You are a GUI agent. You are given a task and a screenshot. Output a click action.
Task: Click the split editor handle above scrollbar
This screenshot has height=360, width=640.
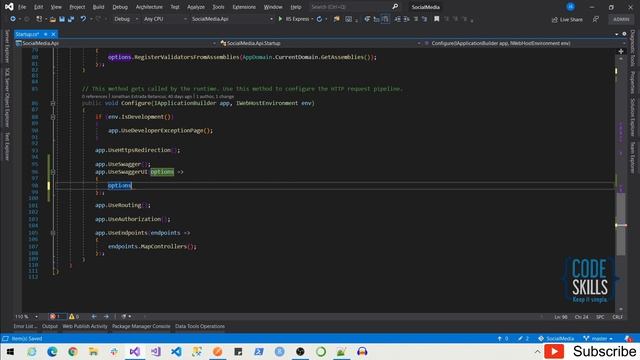pyautogui.click(x=621, y=51)
